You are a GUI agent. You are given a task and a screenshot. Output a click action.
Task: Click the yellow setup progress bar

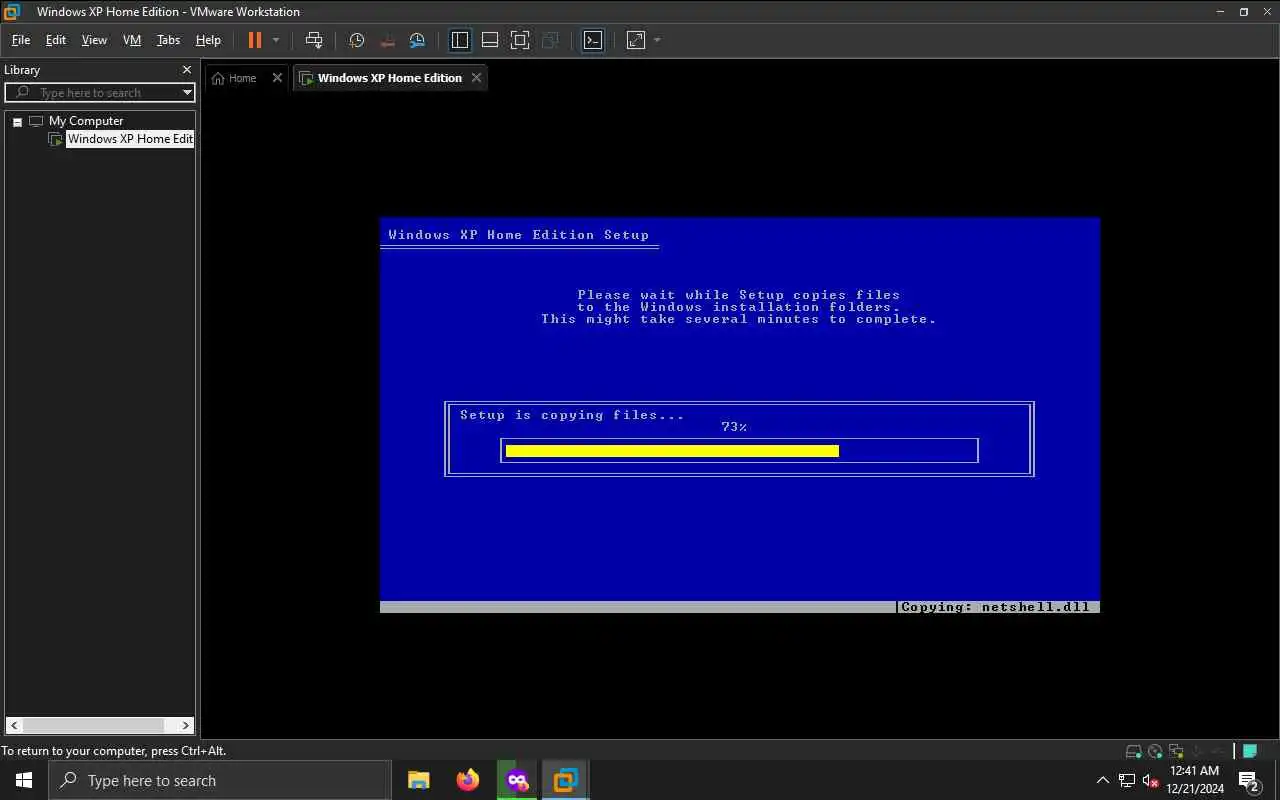click(672, 451)
